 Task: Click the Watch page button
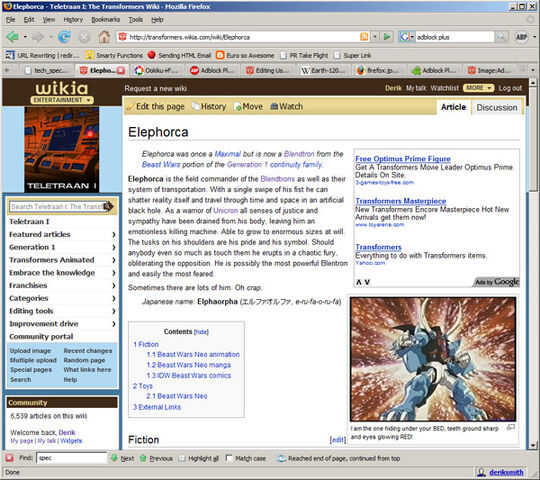point(287,107)
